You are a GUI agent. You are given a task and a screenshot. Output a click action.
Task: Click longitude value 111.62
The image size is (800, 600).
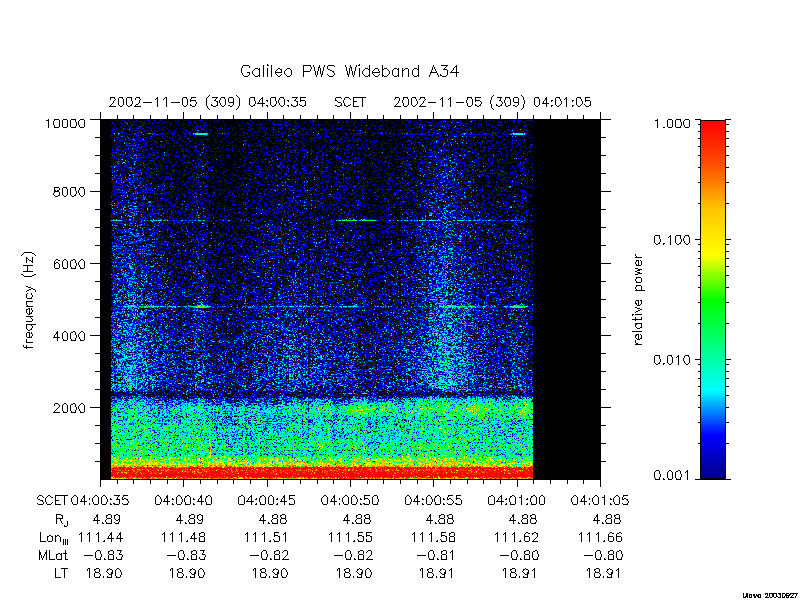tap(517, 537)
